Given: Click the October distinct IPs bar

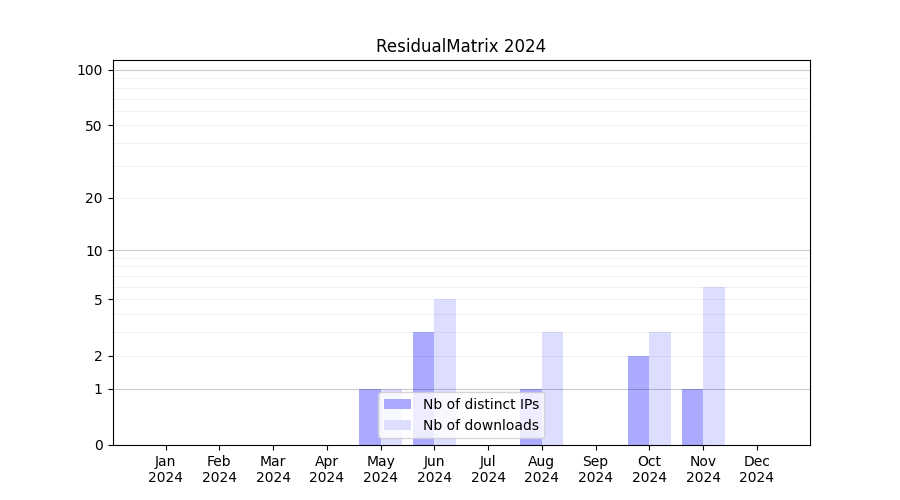Looking at the screenshot, I should click(x=638, y=400).
